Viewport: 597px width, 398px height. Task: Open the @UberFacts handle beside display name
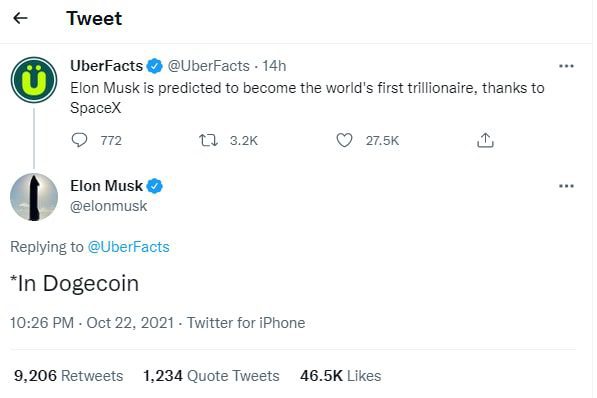pos(209,66)
